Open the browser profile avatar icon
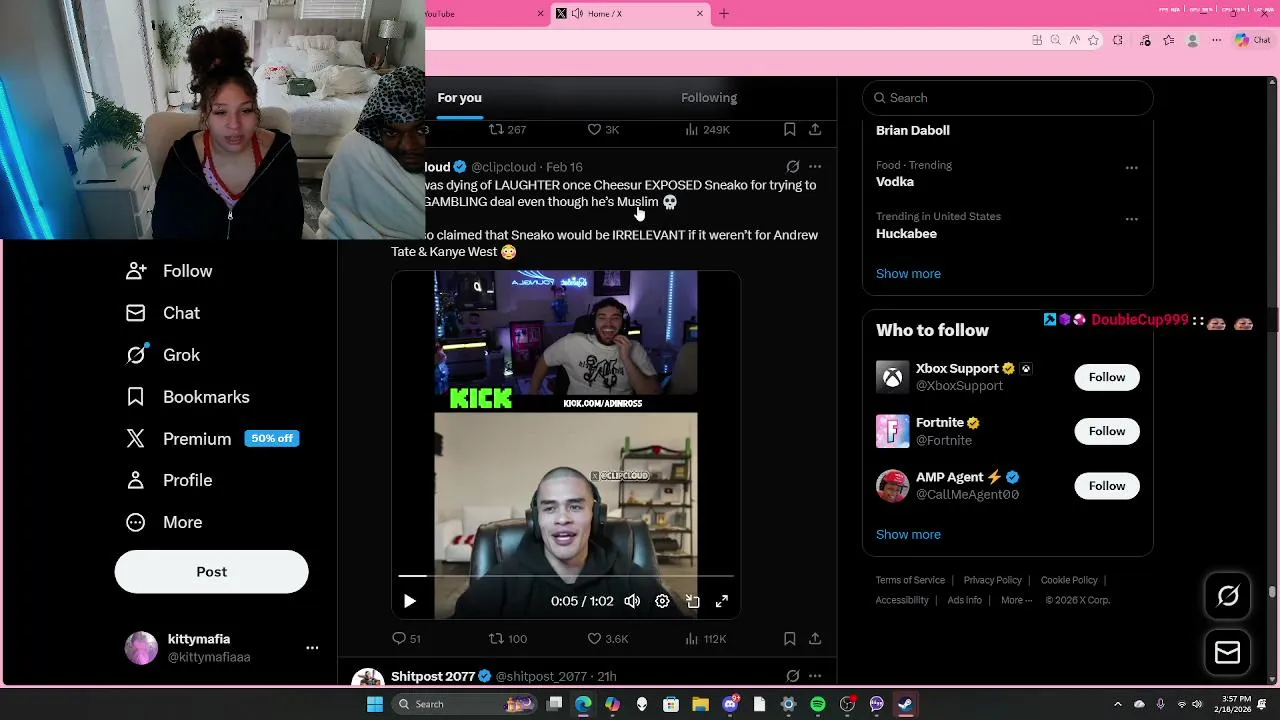Viewport: 1280px width, 720px height. (1192, 40)
